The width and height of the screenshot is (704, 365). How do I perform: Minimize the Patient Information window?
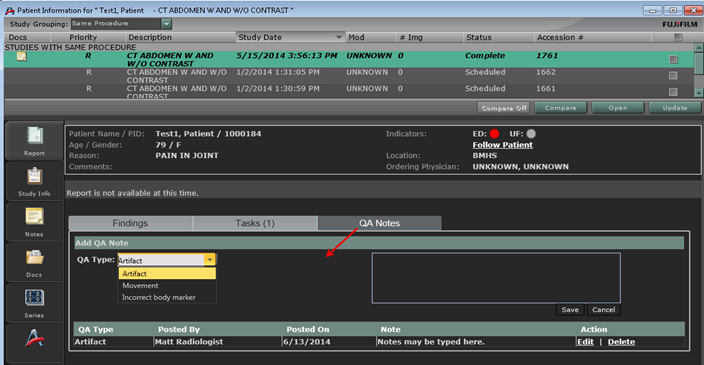tap(652, 10)
